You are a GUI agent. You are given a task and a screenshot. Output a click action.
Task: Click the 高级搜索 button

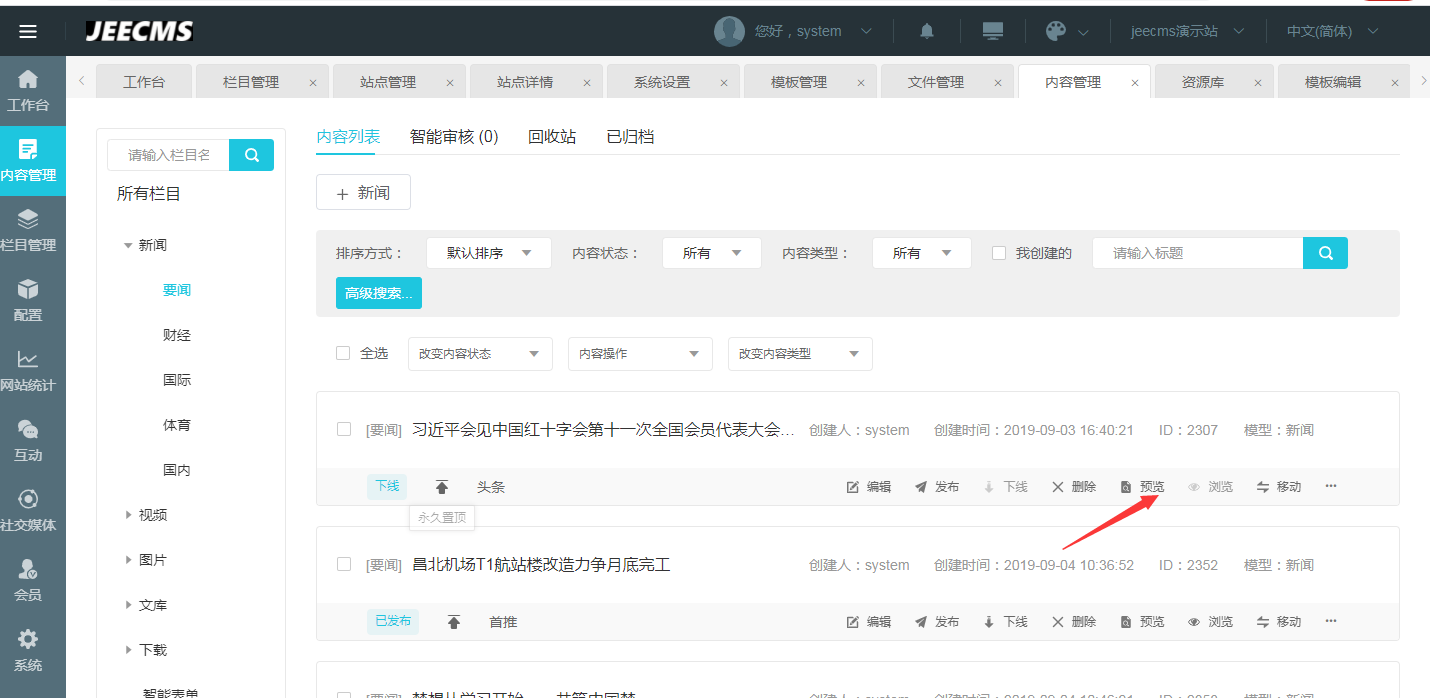point(379,293)
